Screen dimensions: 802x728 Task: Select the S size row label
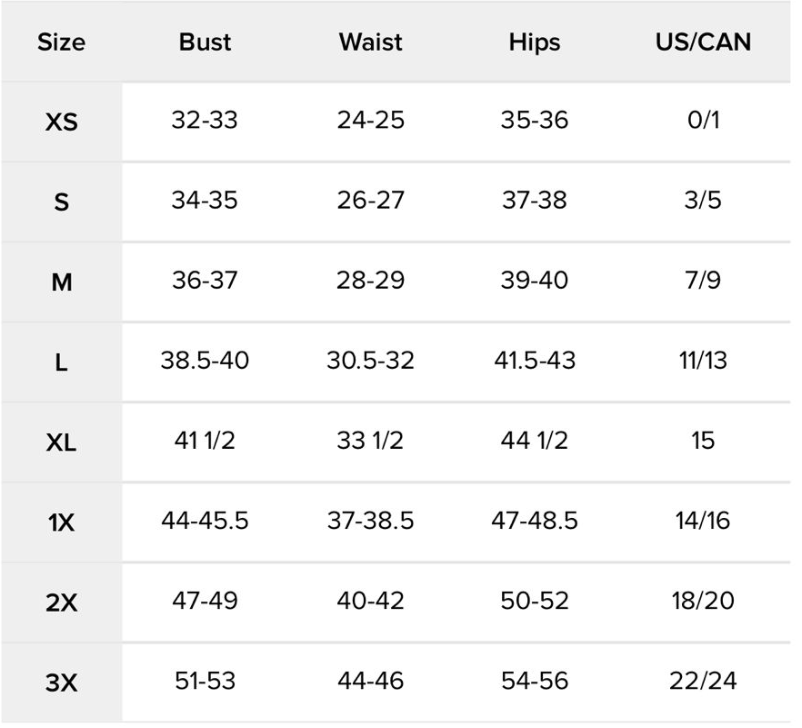pyautogui.click(x=61, y=202)
